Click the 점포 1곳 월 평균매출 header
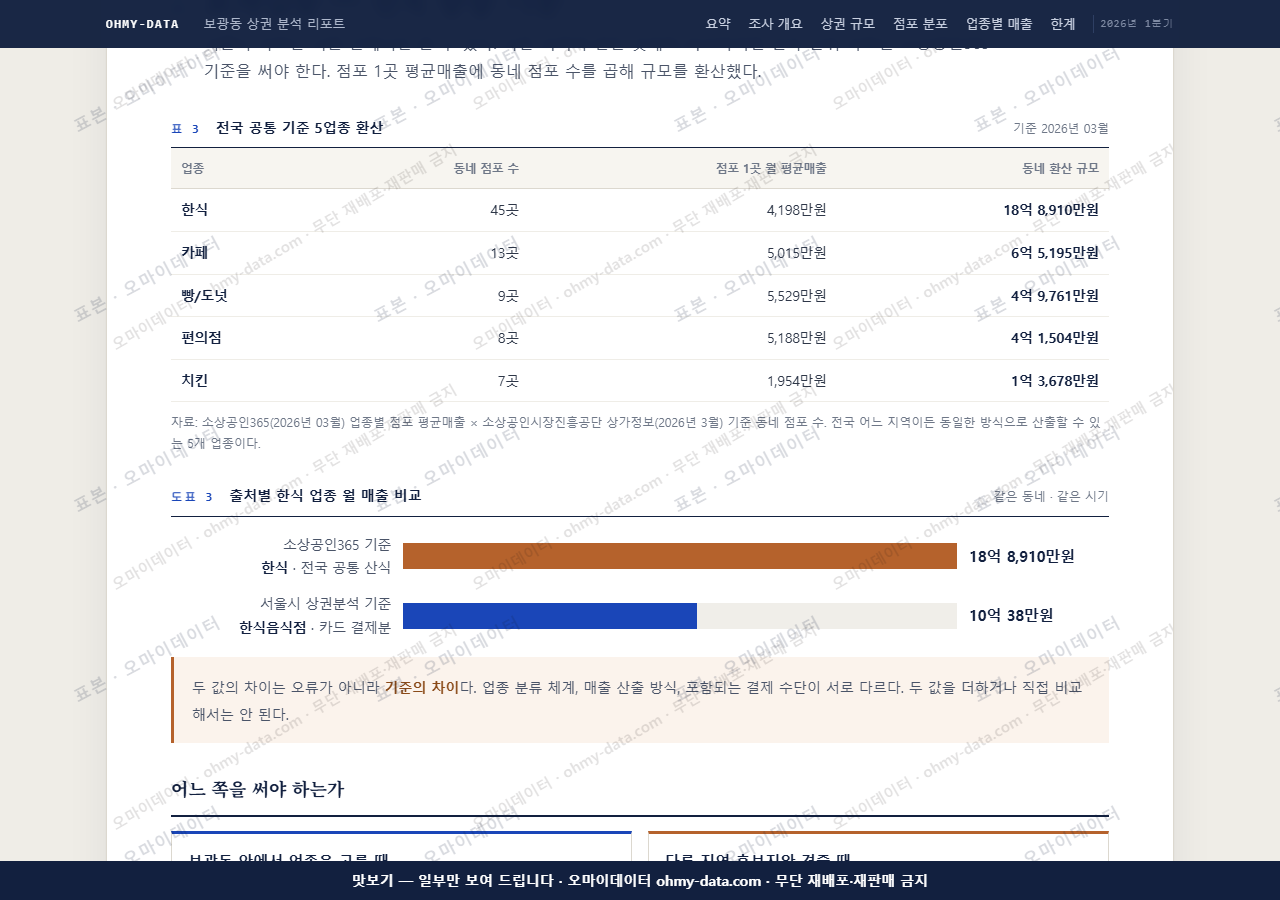This screenshot has width=1280, height=900. [771, 168]
